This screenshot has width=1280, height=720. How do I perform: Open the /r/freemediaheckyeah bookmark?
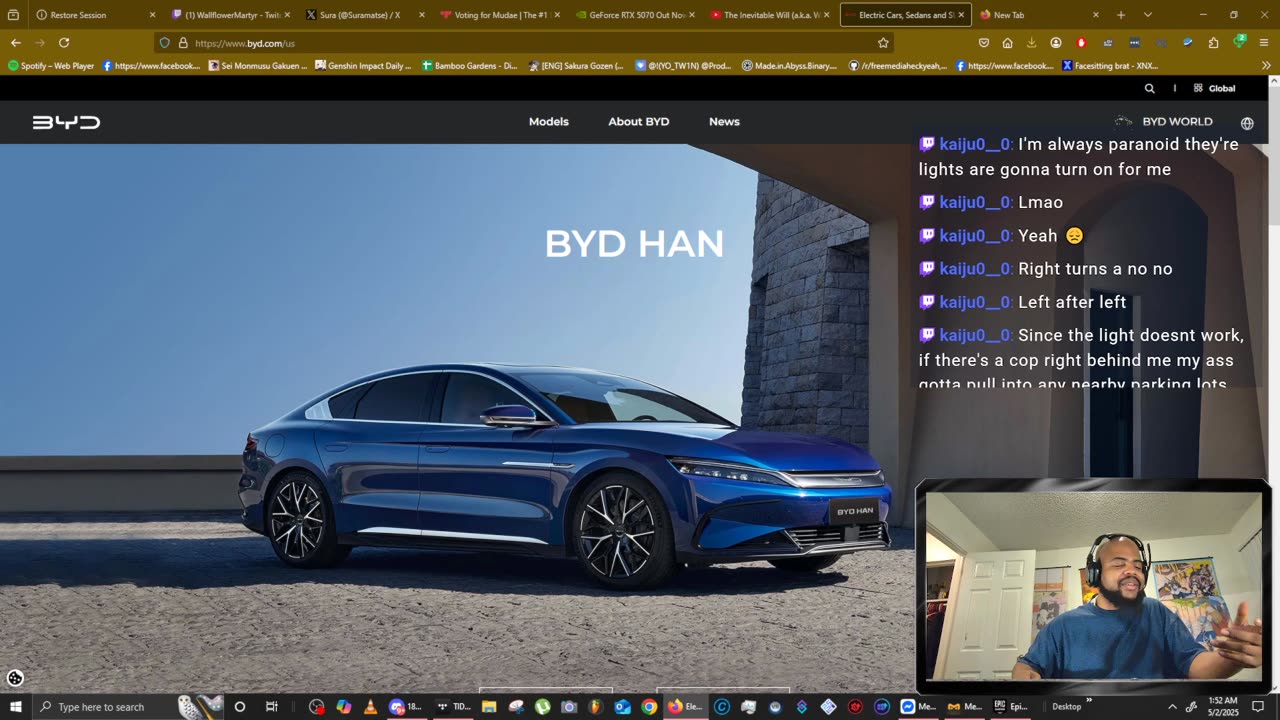pyautogui.click(x=897, y=66)
